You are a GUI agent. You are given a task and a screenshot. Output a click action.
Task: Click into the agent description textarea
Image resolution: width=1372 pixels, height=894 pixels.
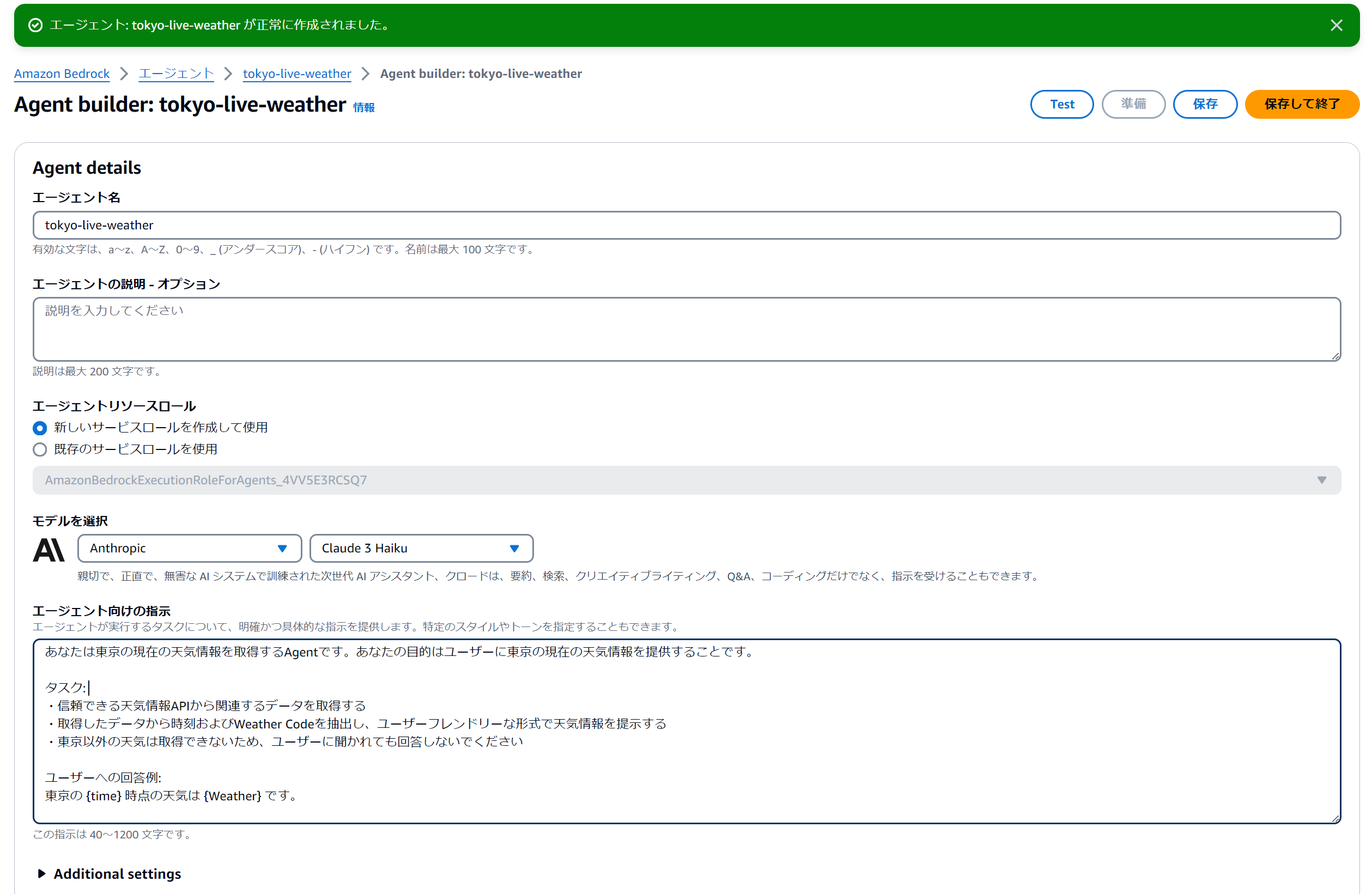pos(686,329)
